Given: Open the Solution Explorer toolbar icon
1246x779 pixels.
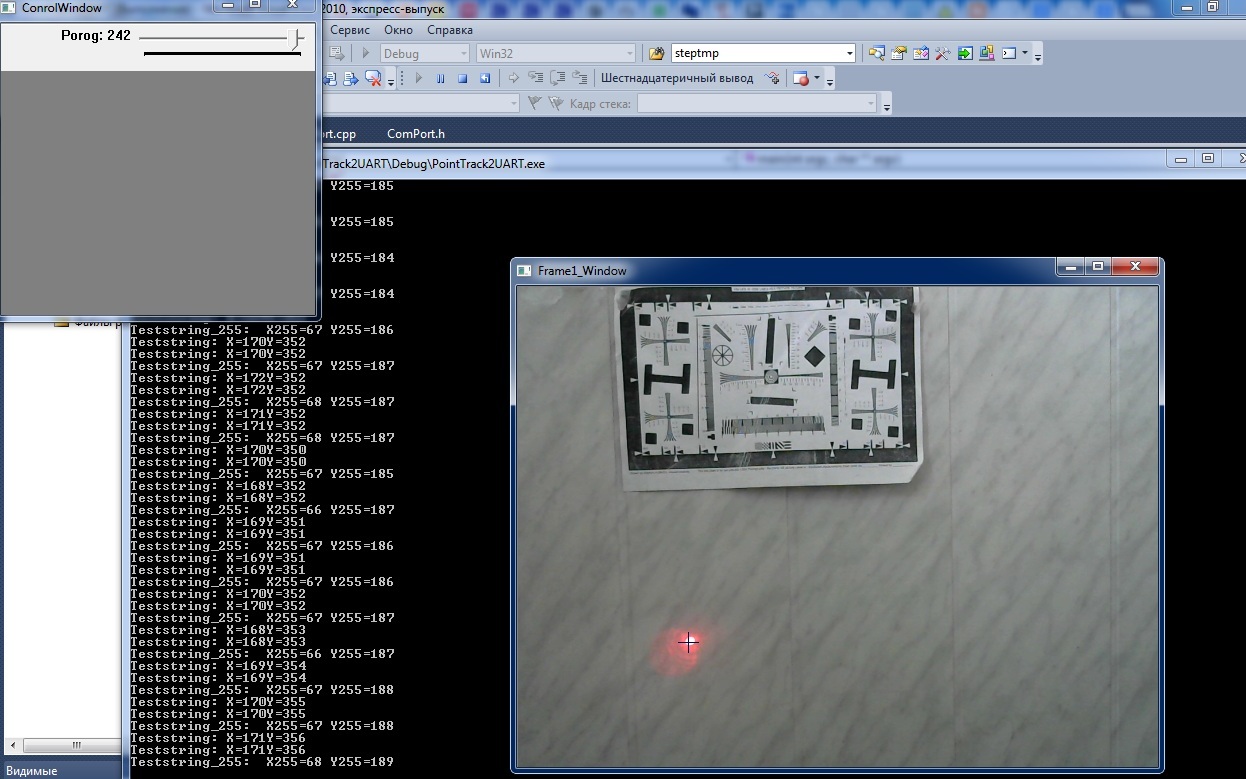Looking at the screenshot, I should (876, 53).
